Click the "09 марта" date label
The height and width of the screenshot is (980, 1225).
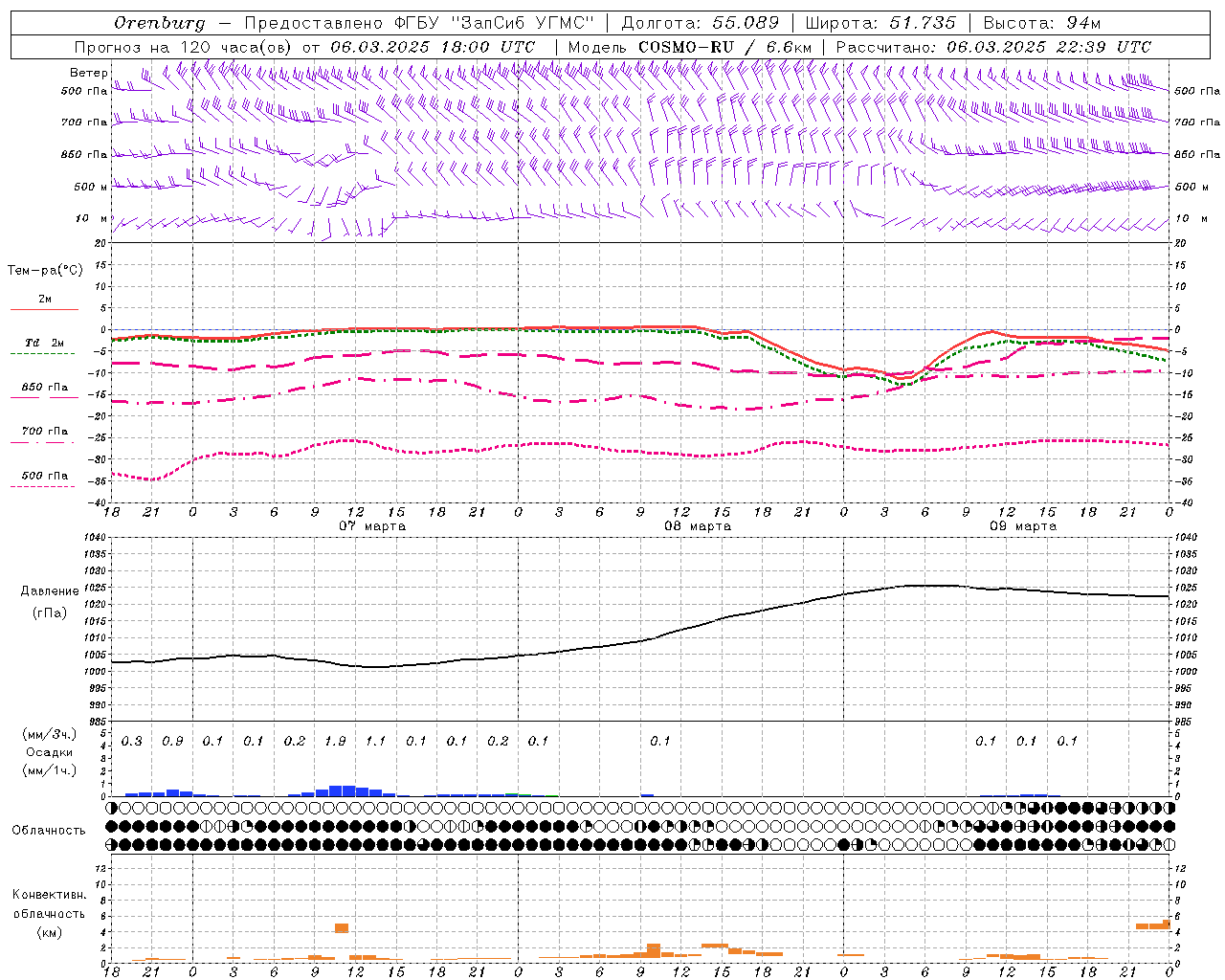[1023, 526]
